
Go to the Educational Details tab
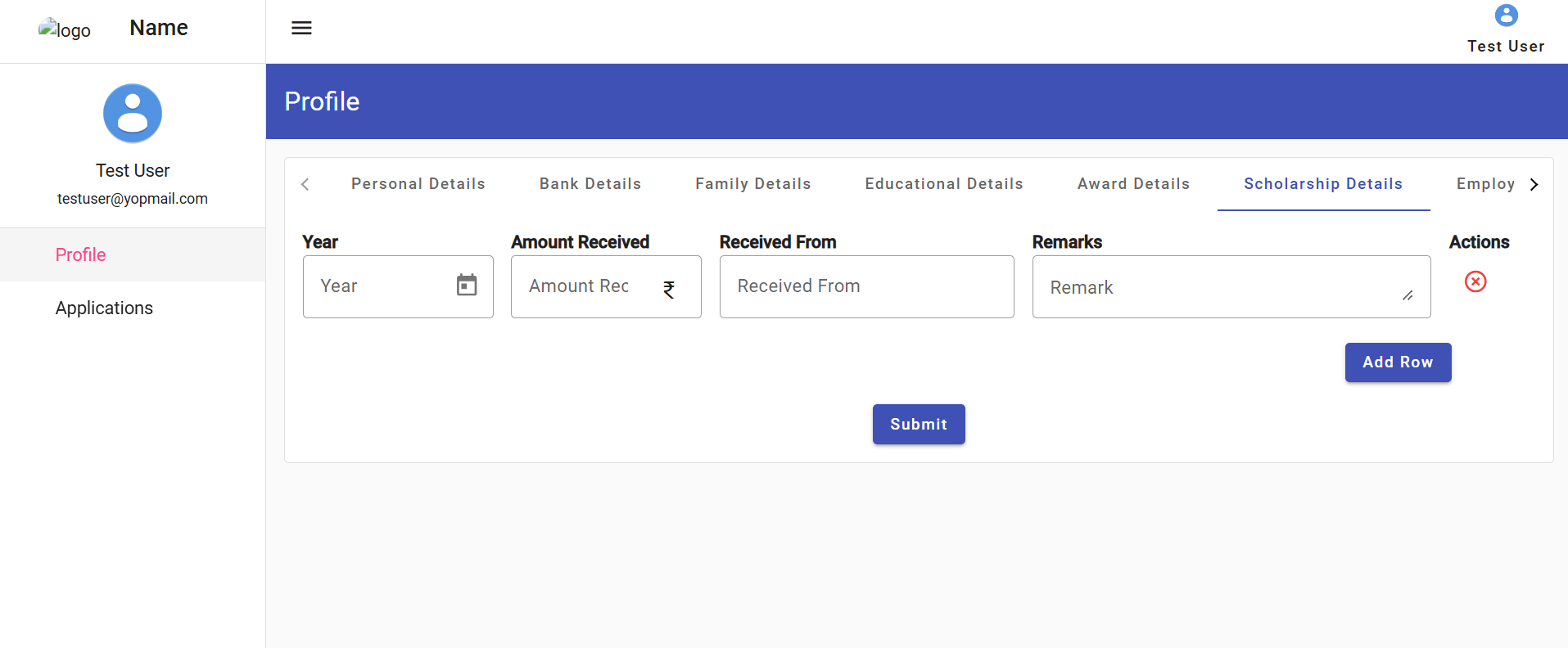(943, 184)
